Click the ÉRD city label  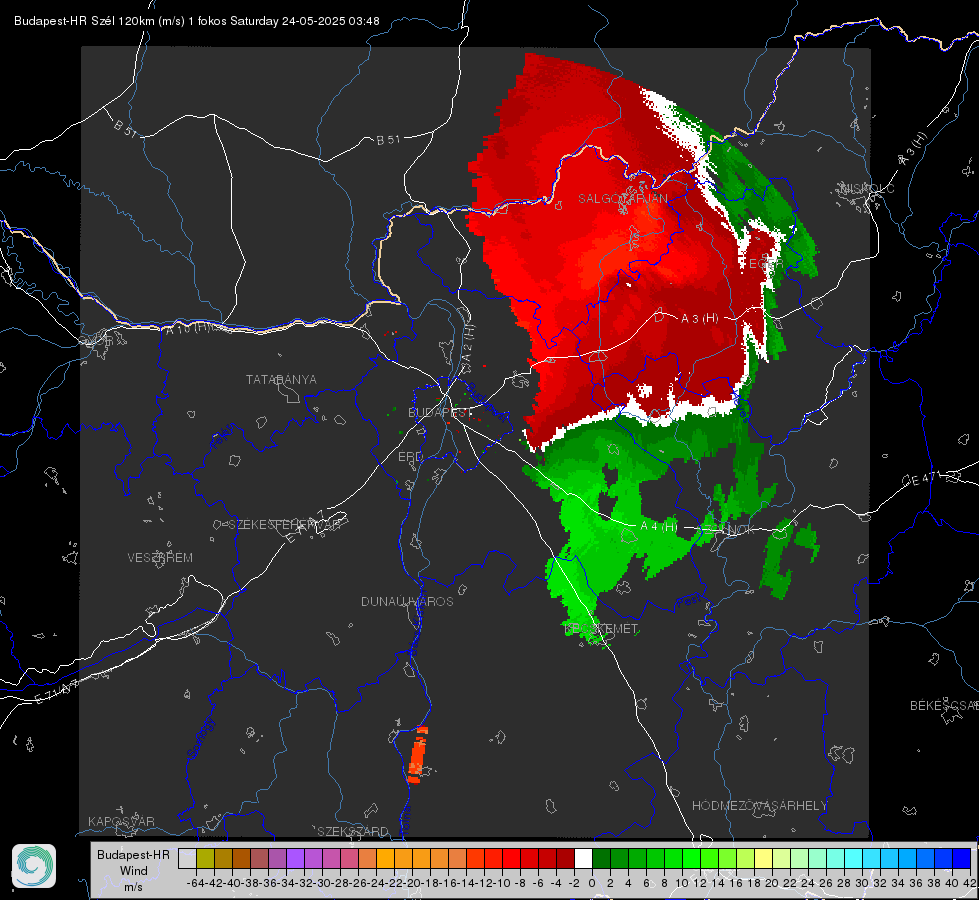coord(410,457)
